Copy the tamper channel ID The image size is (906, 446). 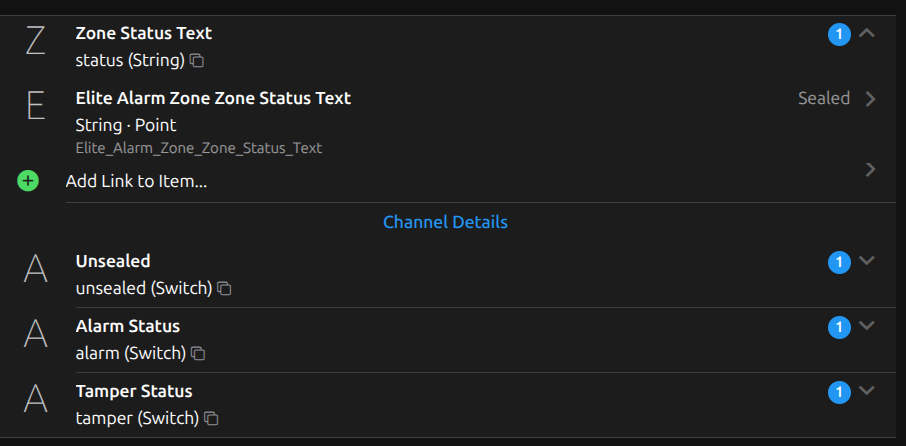(x=211, y=419)
